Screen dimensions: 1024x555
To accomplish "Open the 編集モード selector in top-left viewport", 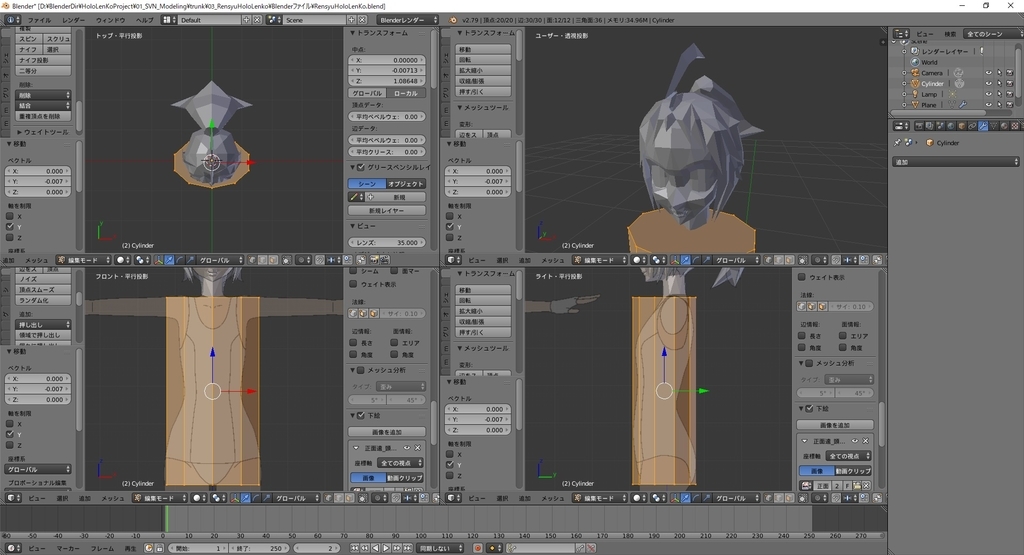I will pos(84,260).
